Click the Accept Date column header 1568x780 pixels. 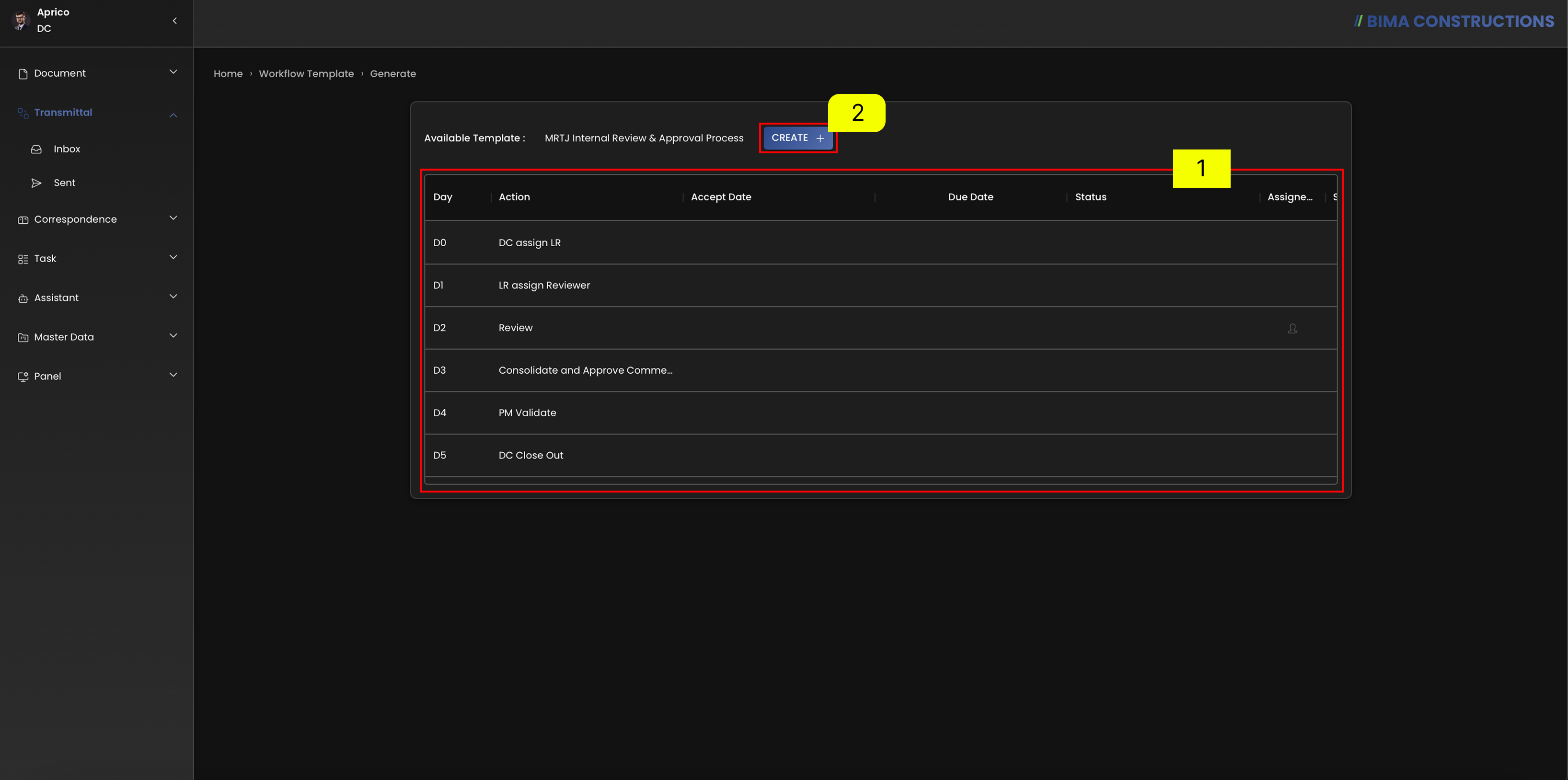[x=721, y=197]
